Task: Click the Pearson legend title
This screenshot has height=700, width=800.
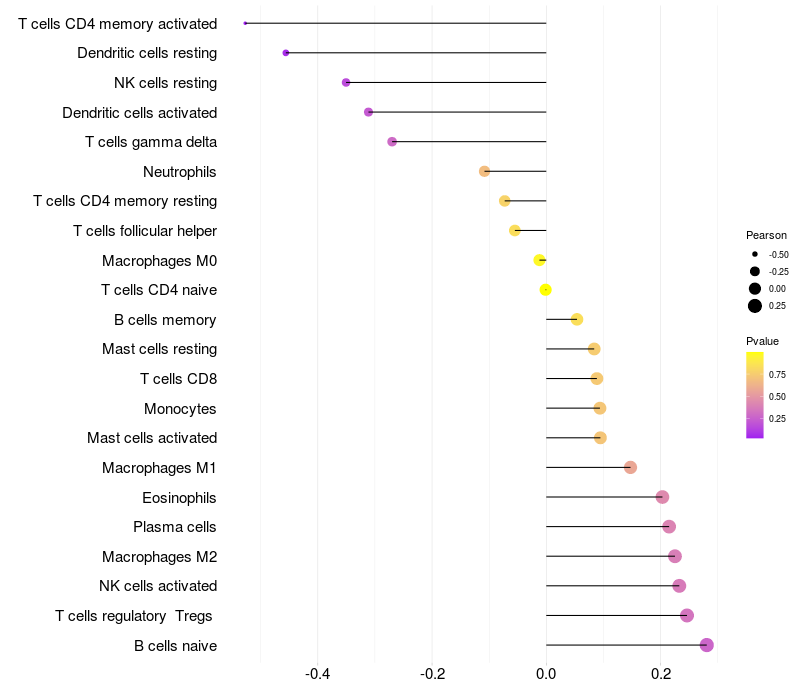Action: tap(766, 235)
